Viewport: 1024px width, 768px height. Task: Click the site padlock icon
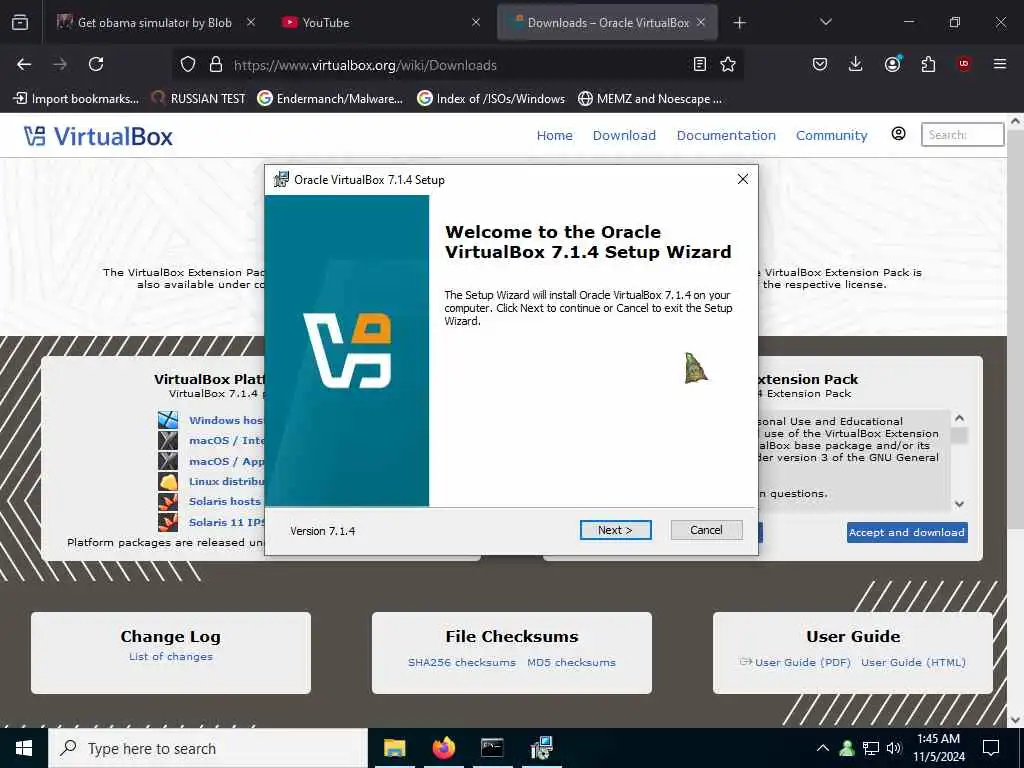click(216, 64)
